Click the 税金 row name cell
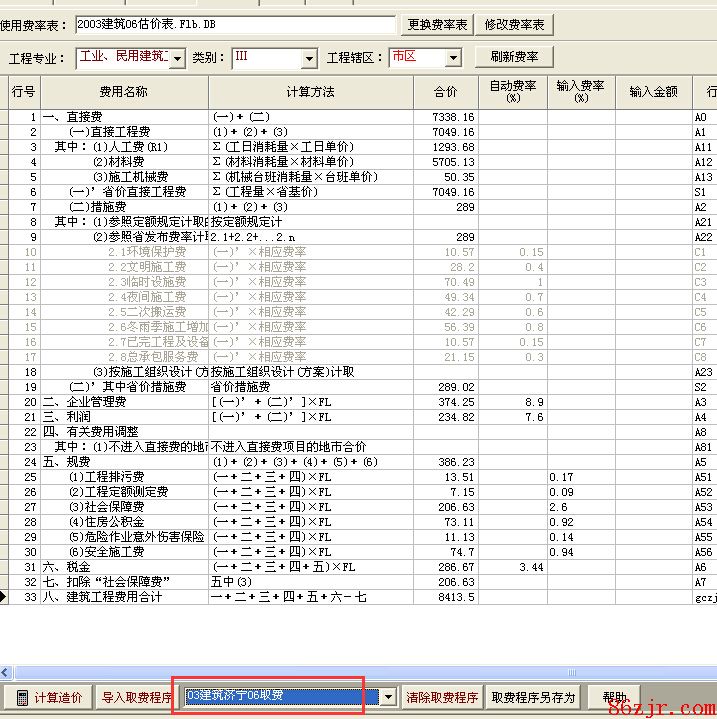The image size is (717, 719). 123,567
